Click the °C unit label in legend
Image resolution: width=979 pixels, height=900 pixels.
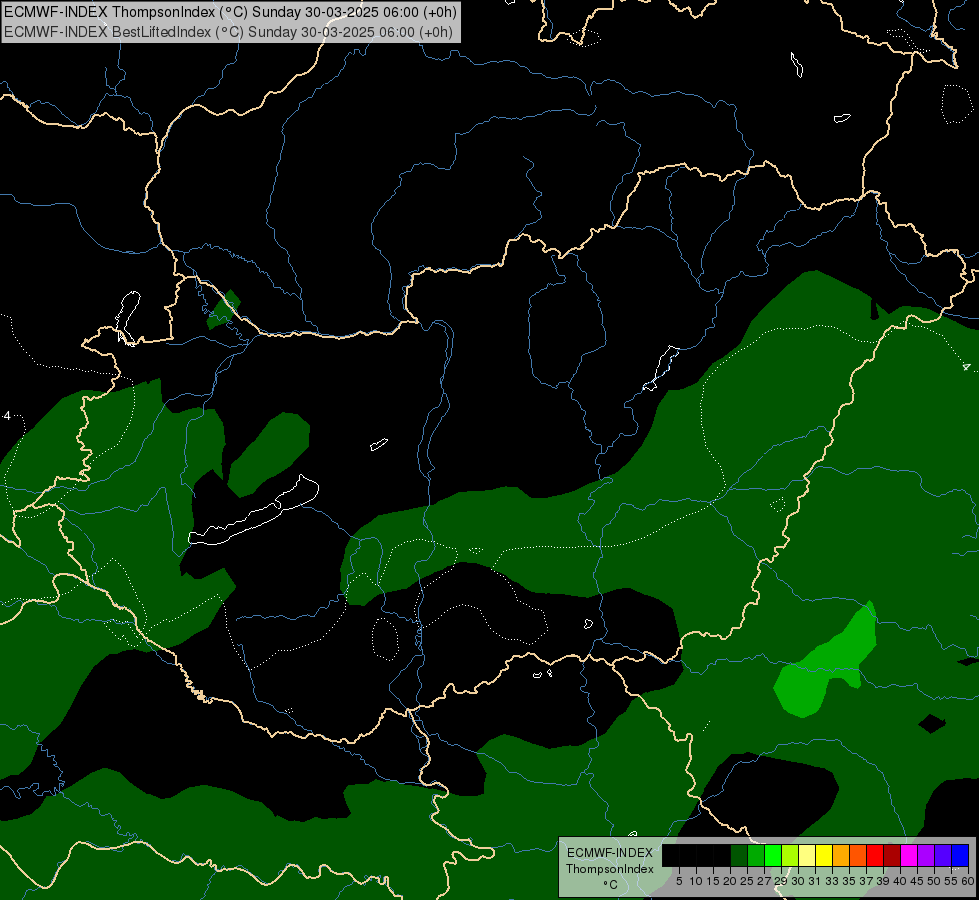pyautogui.click(x=611, y=884)
